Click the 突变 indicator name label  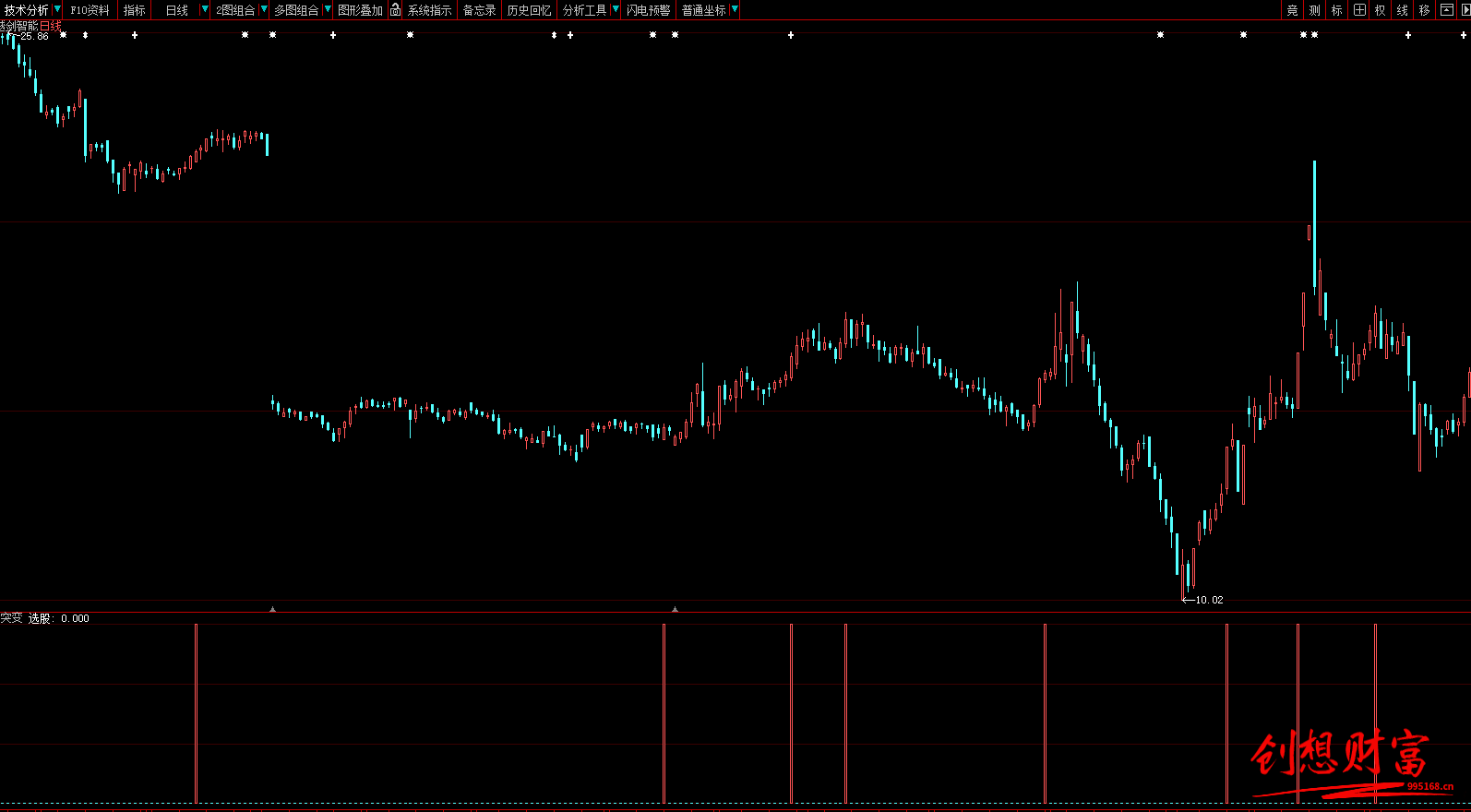11,617
